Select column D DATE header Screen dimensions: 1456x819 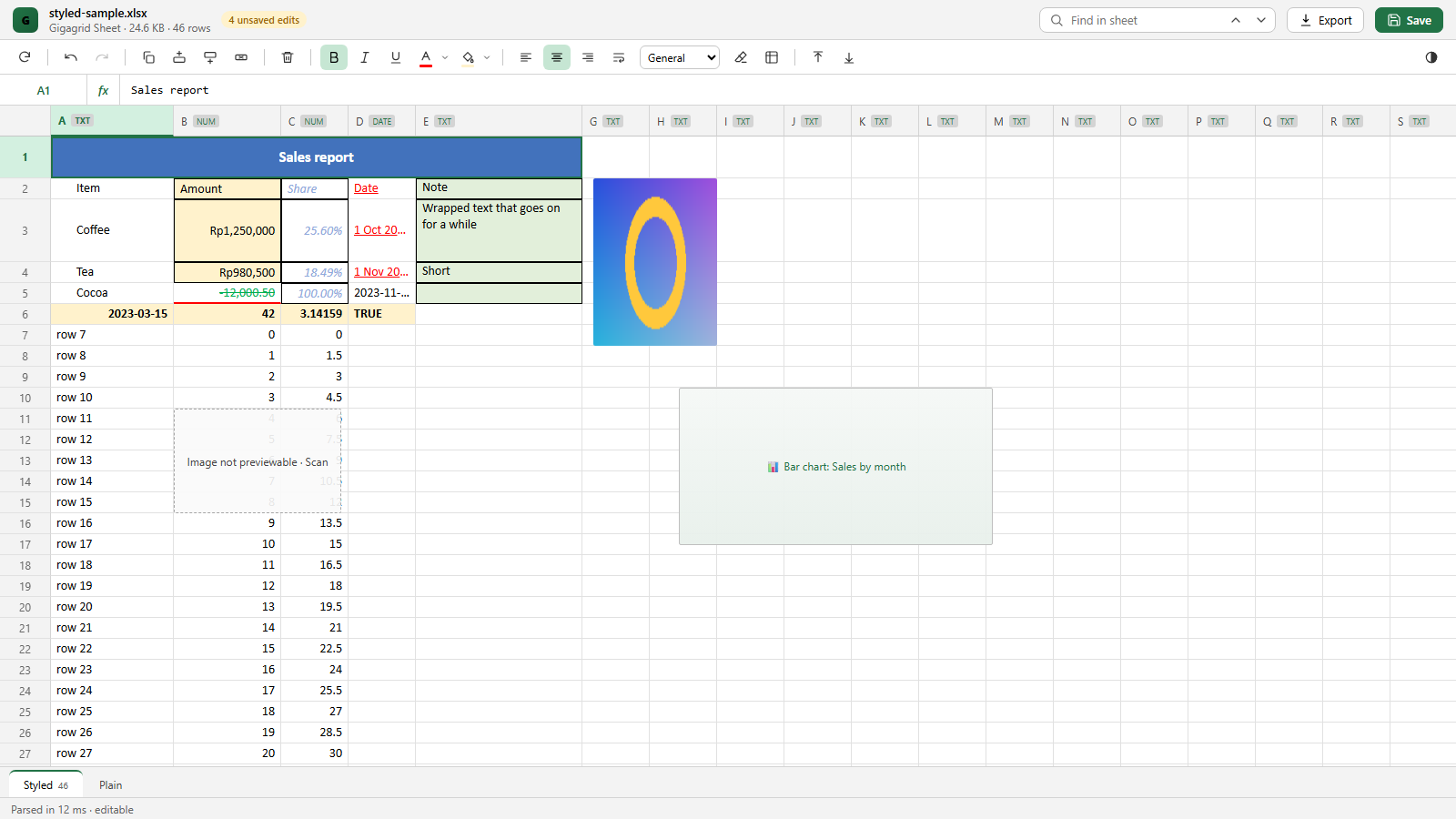pos(382,121)
